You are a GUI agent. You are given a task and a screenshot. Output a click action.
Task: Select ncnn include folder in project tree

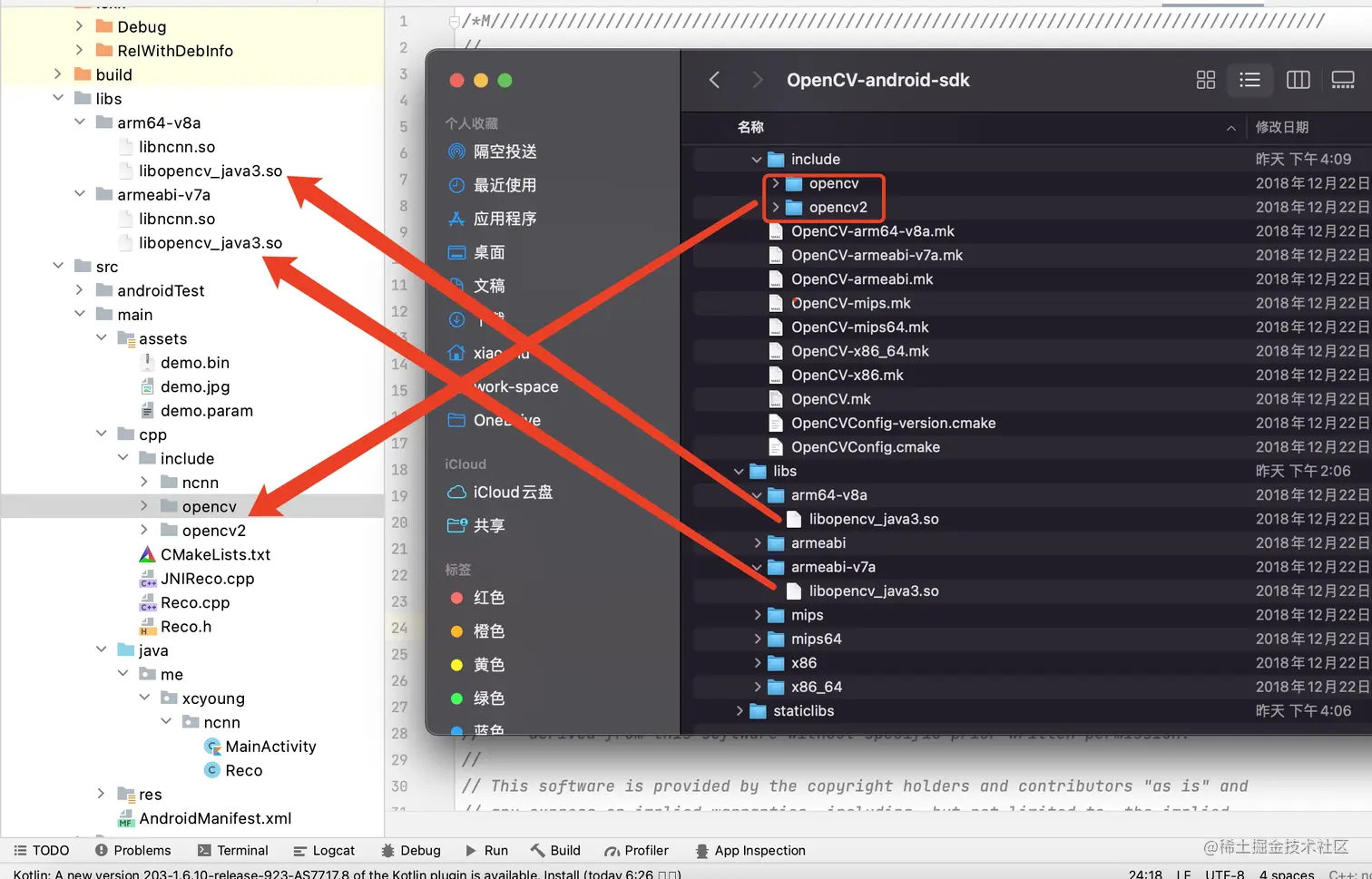[x=200, y=483]
